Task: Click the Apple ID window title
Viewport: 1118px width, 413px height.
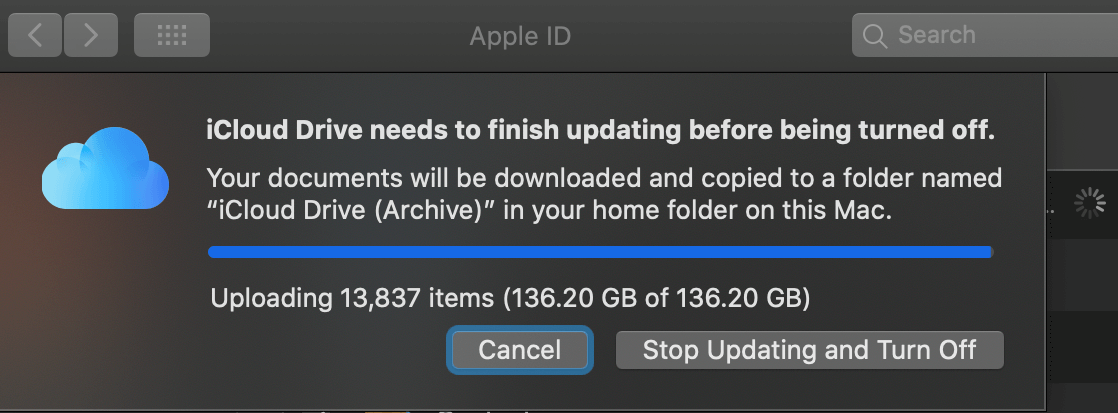Action: coord(520,37)
